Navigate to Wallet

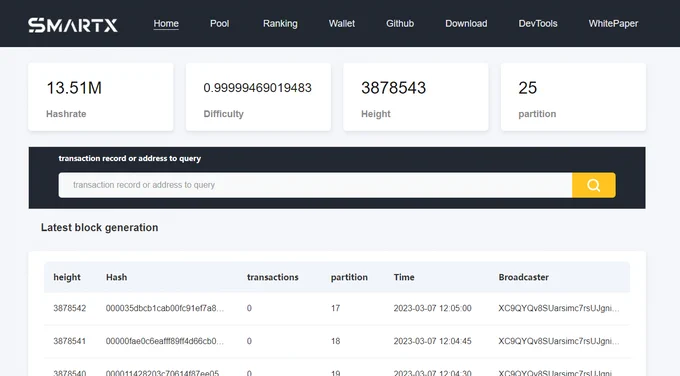click(342, 23)
